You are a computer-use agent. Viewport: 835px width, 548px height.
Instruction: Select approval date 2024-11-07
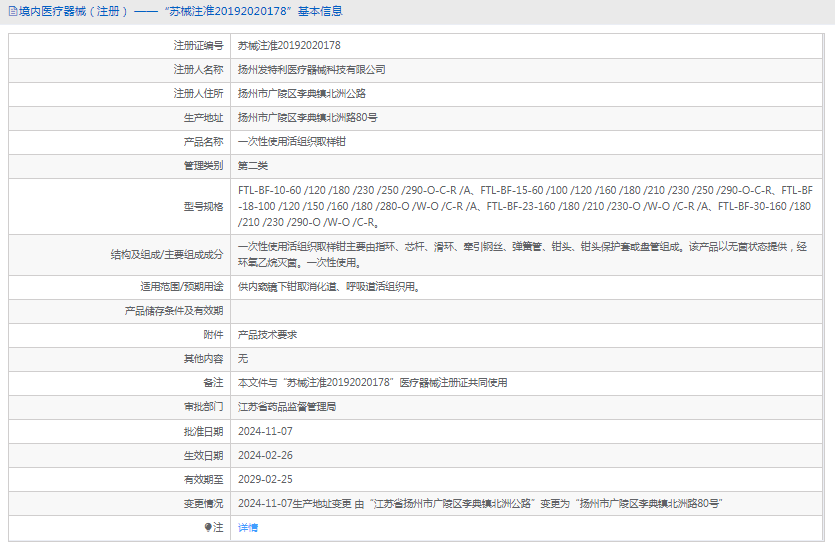(x=265, y=431)
